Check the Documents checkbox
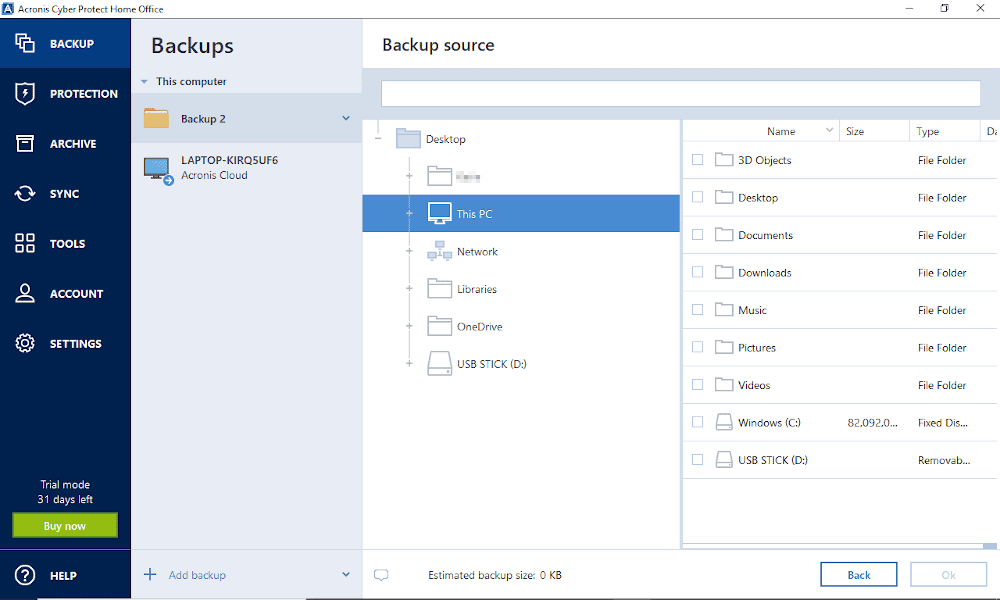 (x=698, y=235)
